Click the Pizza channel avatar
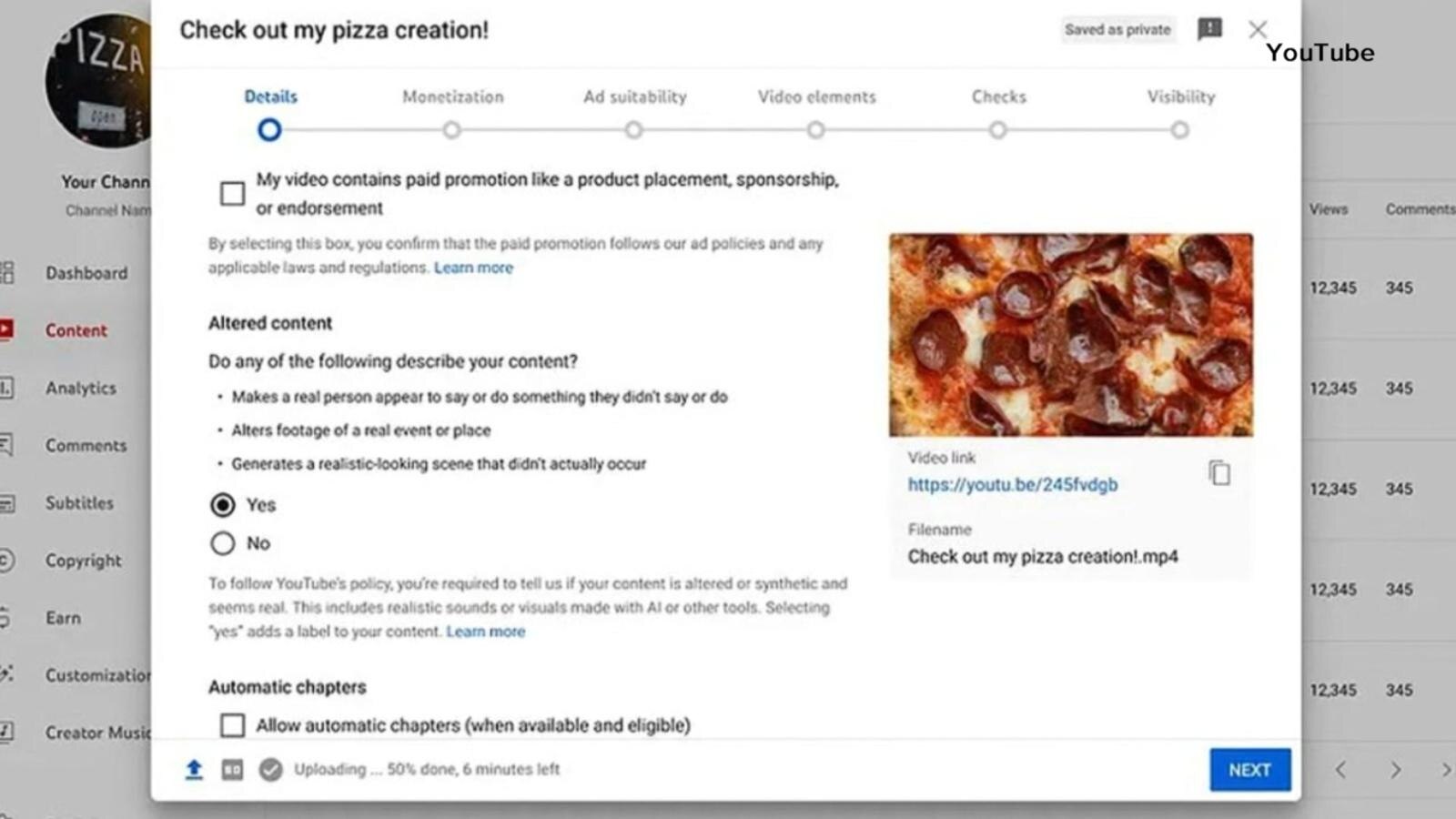1456x819 pixels. click(x=98, y=80)
